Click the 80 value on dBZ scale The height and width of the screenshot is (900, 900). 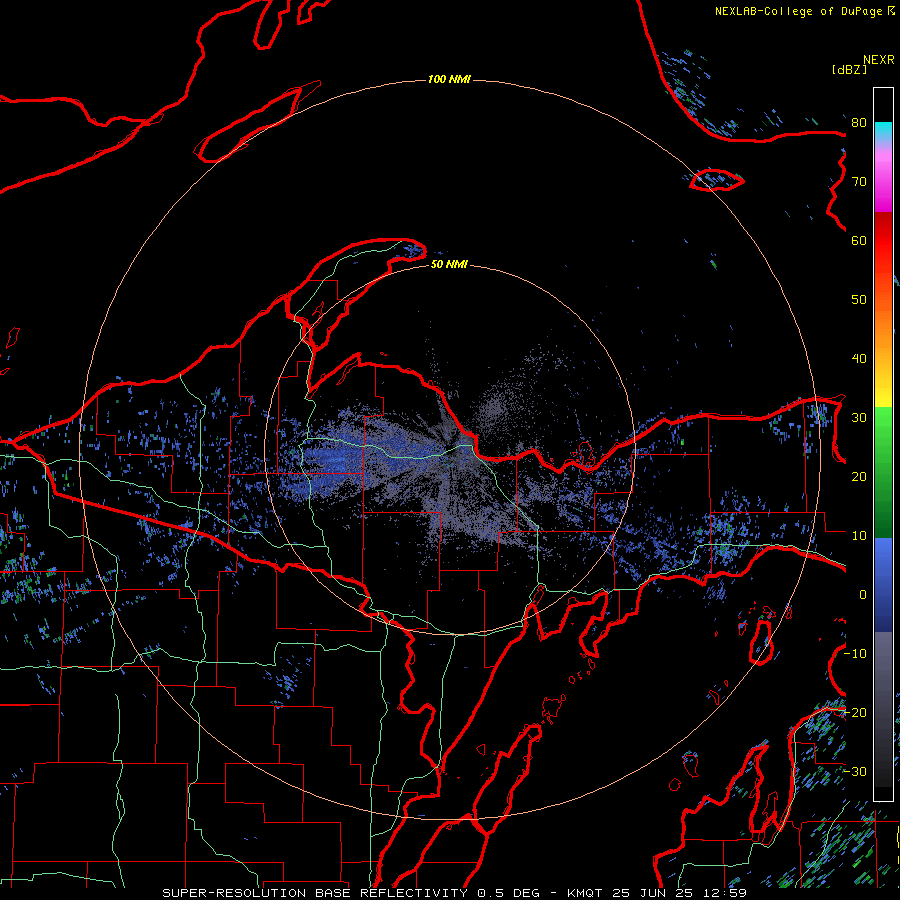(859, 123)
